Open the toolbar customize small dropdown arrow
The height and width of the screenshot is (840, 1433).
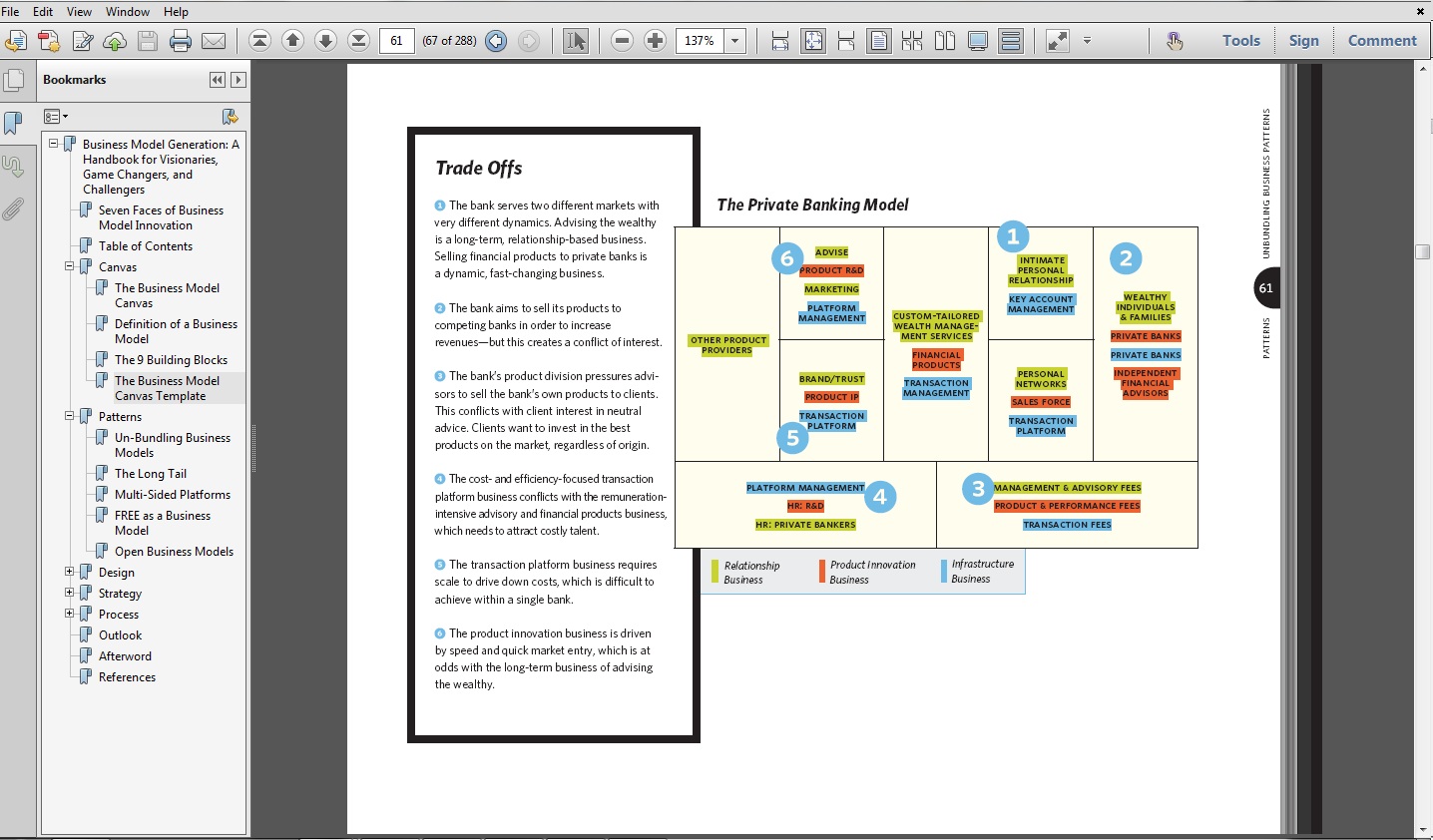coord(1087,41)
